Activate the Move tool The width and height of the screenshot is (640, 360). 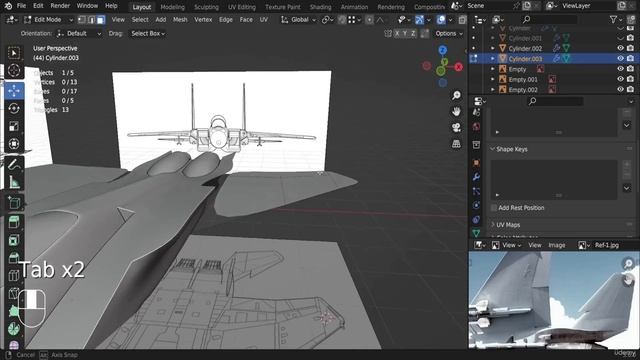pyautogui.click(x=14, y=91)
